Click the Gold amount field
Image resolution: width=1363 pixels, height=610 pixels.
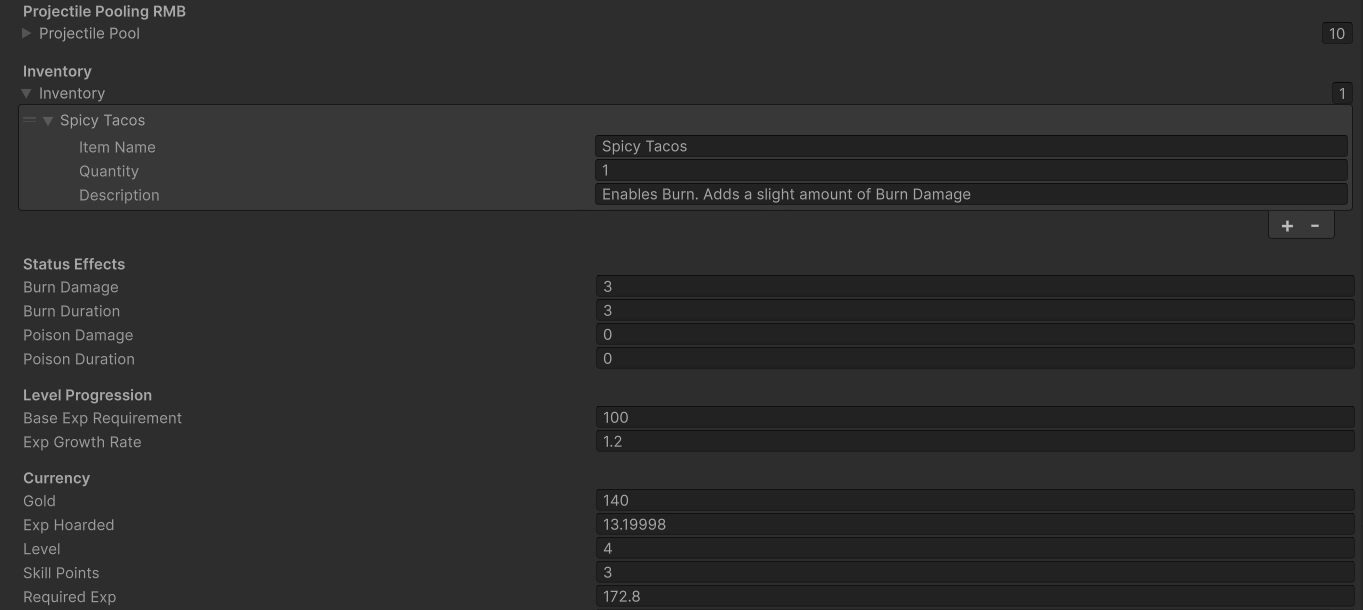click(x=974, y=501)
